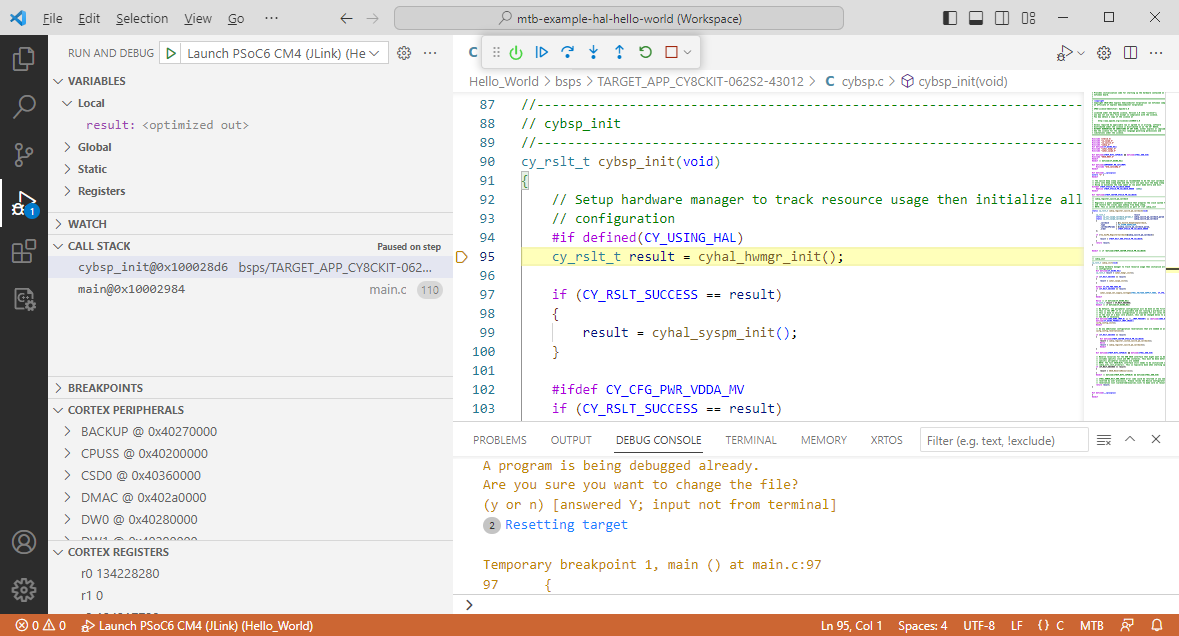Viewport: 1179px width, 636px height.
Task: Open the Manage gear at sidebar bottom
Action: 23,590
